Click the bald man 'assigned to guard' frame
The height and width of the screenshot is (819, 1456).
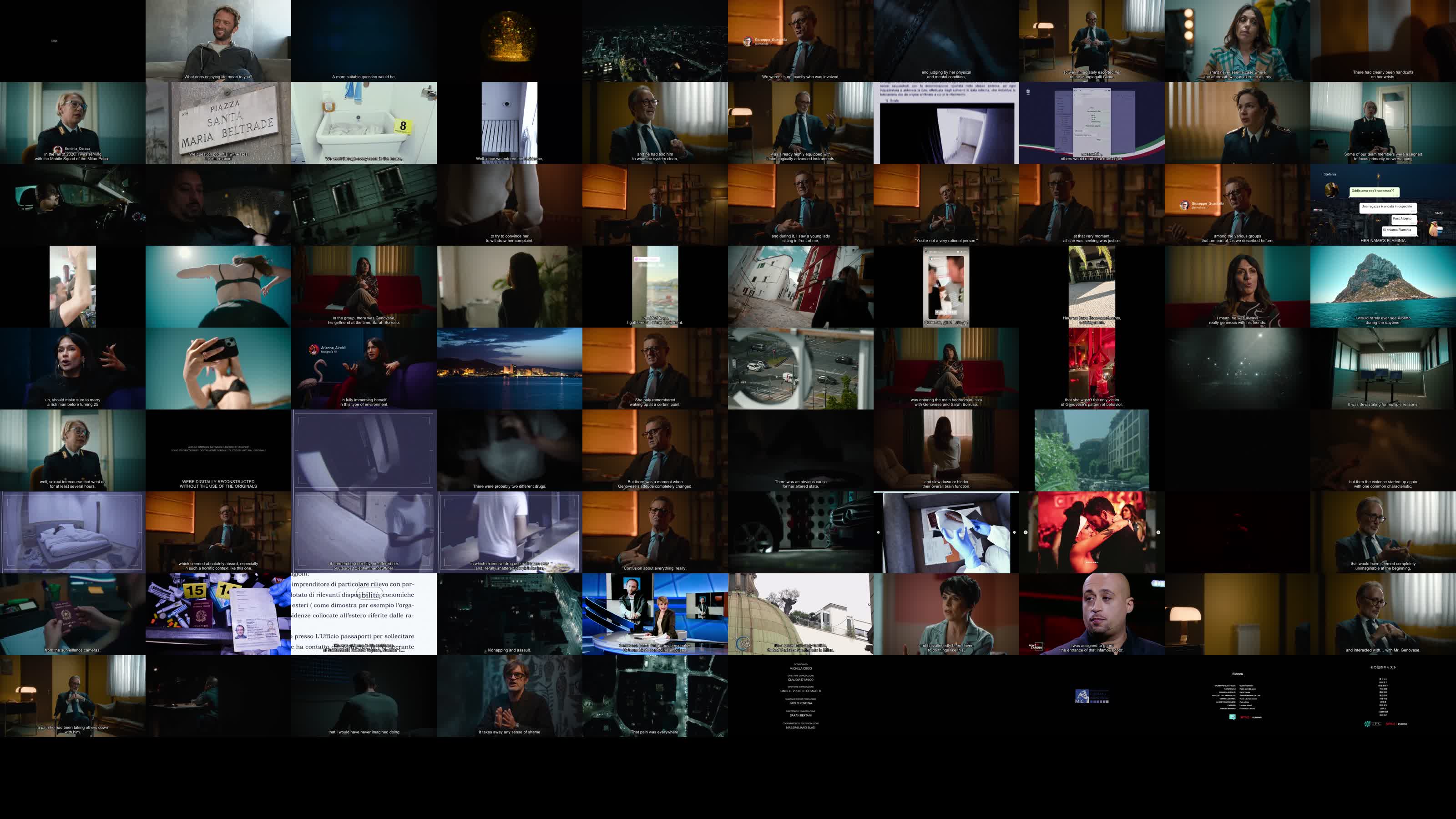tap(1092, 614)
